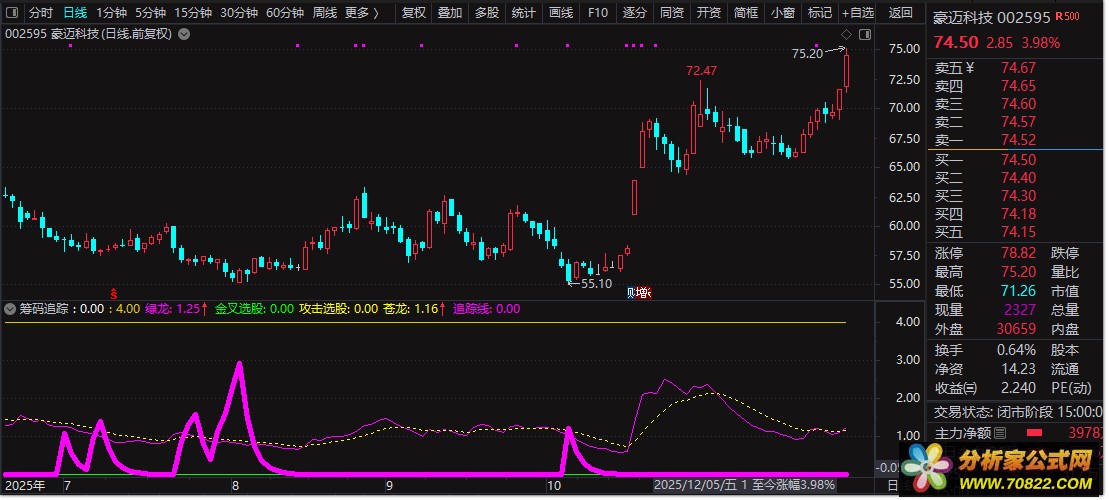Click the 交易状态 闭市阶段 status line
1109x500 pixels.
pyautogui.click(x=1018, y=412)
